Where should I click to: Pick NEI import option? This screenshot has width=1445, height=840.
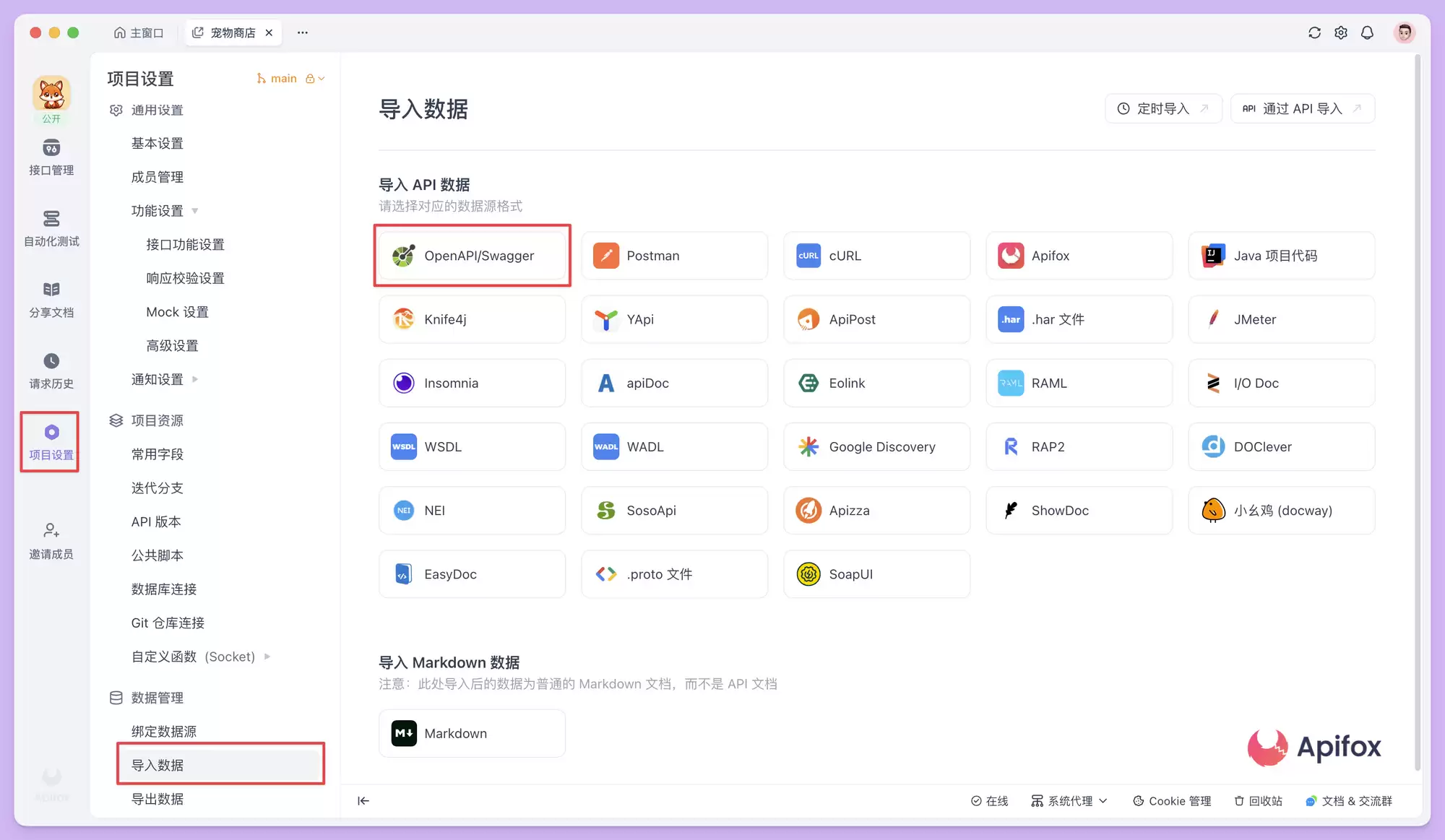pos(472,510)
